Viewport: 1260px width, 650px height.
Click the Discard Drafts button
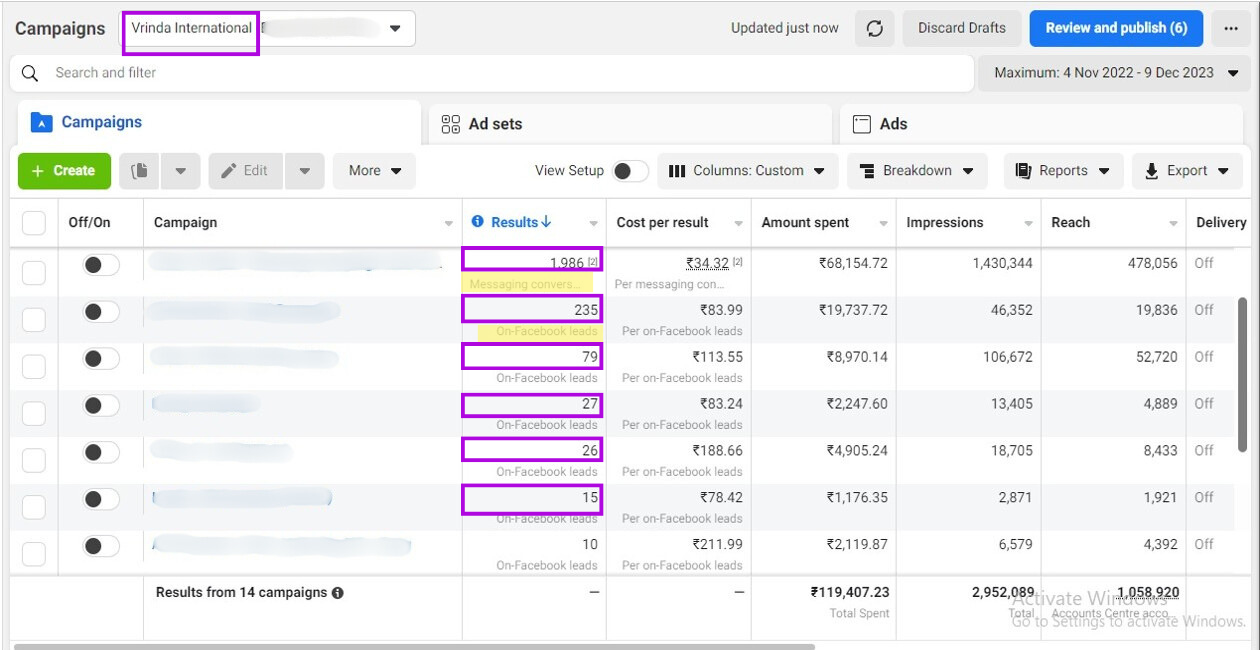click(x=961, y=28)
